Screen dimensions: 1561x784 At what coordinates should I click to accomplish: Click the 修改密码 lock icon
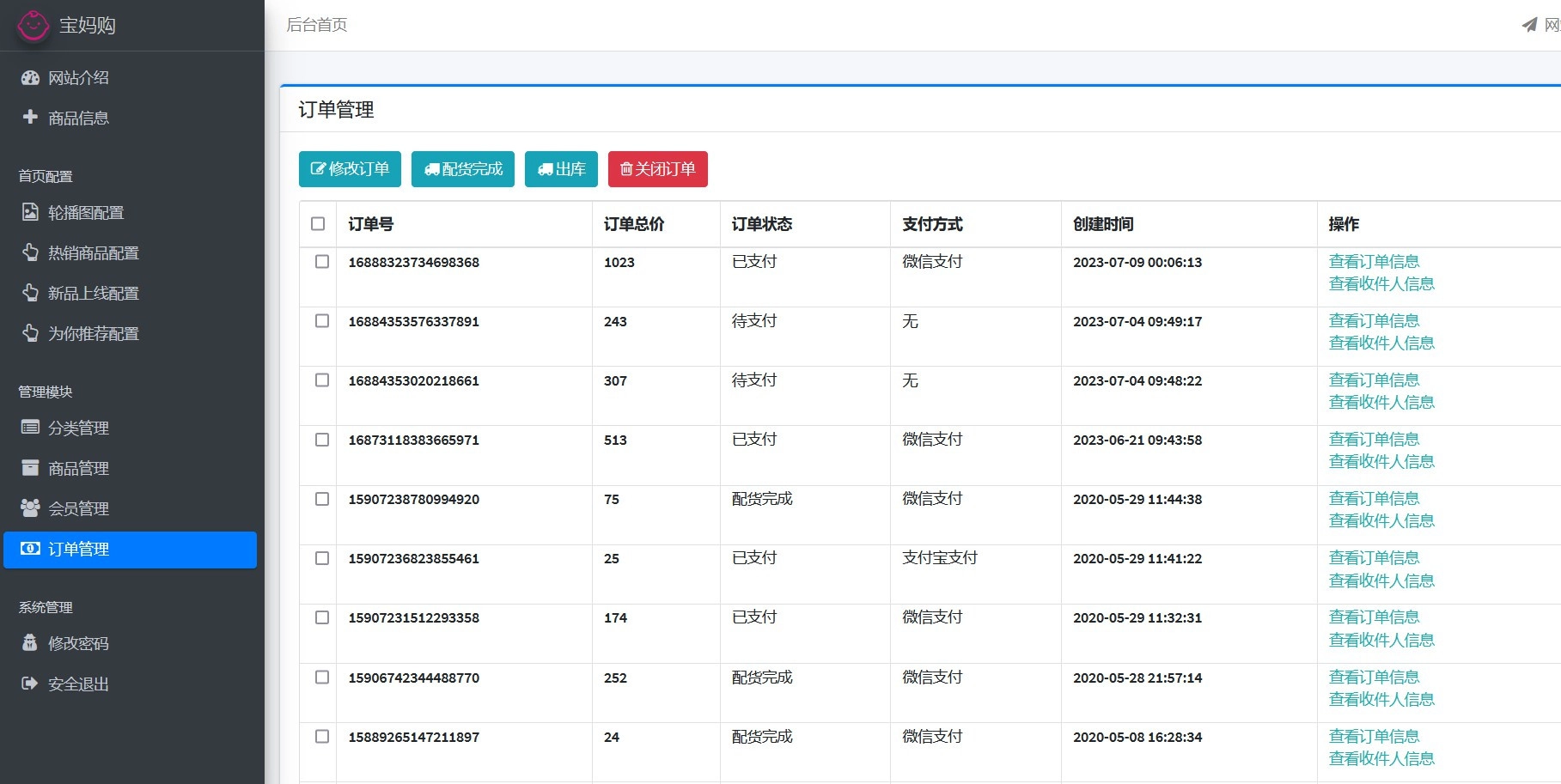point(30,643)
